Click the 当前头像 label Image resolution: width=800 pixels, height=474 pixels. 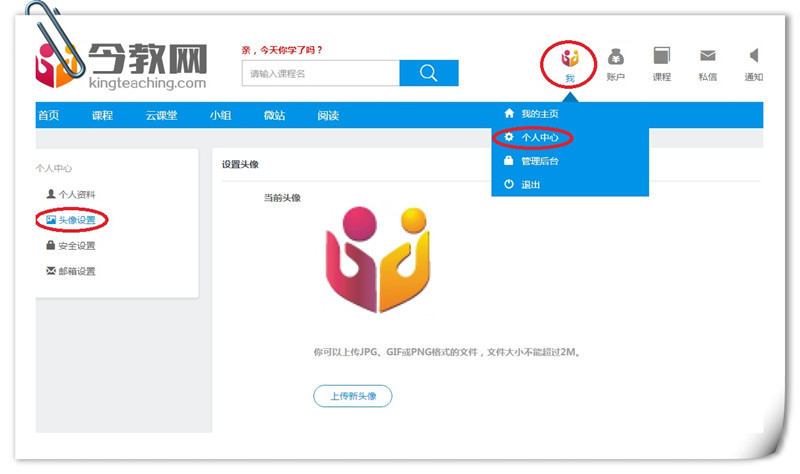pos(282,198)
